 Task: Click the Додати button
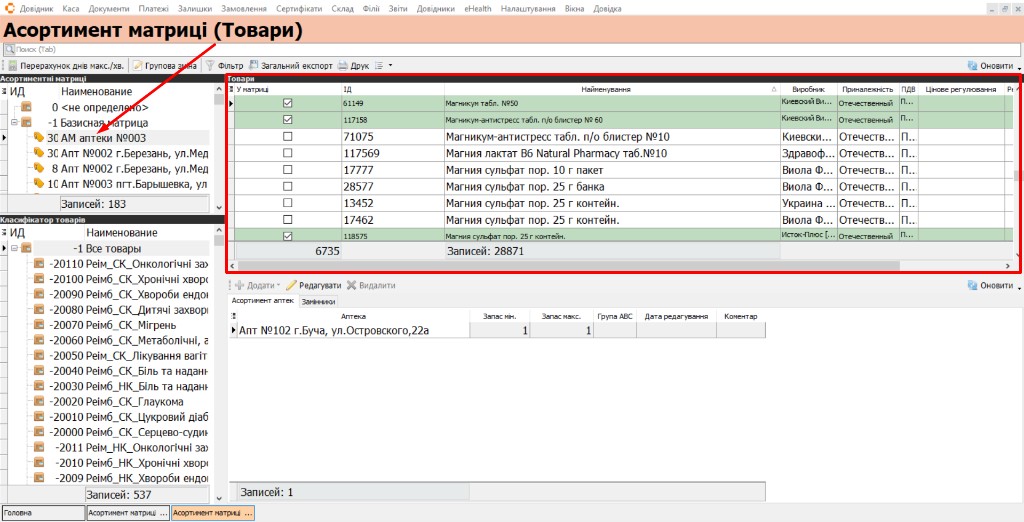[257, 285]
